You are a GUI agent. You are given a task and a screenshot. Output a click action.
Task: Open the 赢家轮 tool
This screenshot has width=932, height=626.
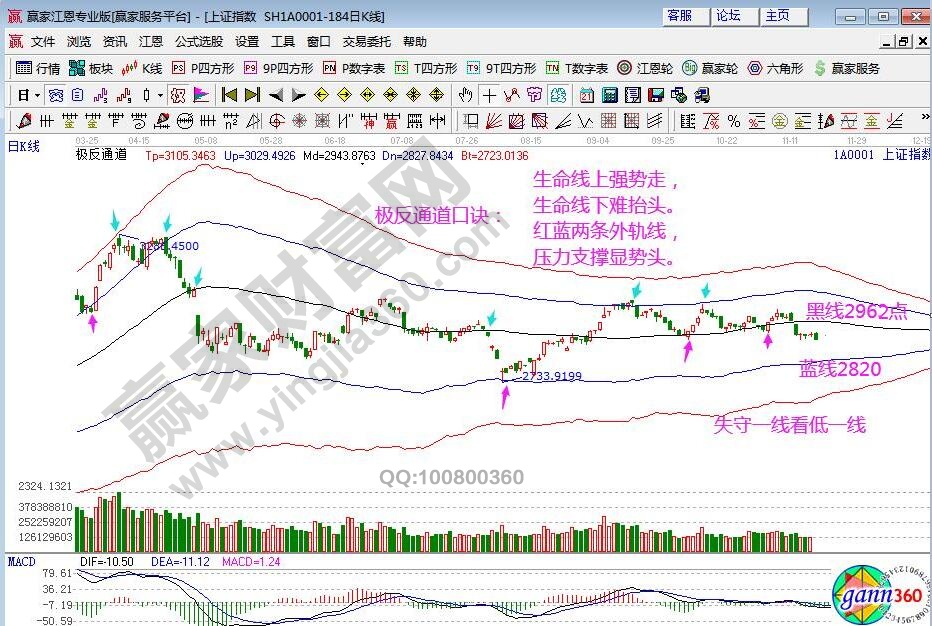[709, 69]
